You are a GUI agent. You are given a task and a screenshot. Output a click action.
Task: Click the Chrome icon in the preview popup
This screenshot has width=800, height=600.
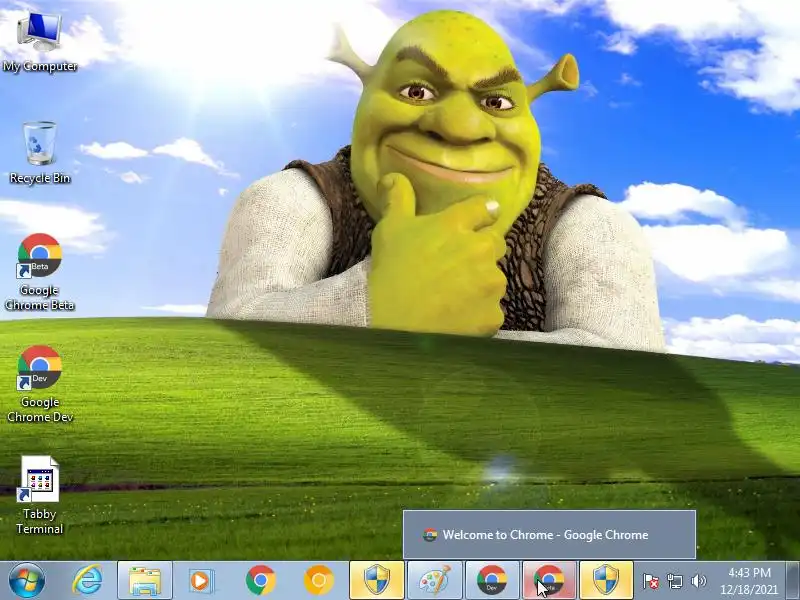(430, 535)
